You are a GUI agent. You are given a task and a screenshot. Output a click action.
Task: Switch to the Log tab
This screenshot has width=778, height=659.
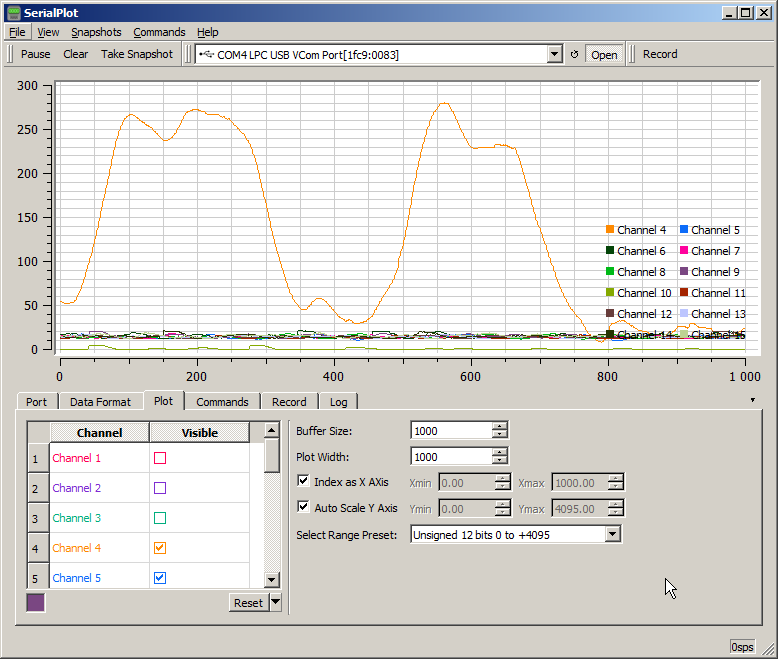339,401
